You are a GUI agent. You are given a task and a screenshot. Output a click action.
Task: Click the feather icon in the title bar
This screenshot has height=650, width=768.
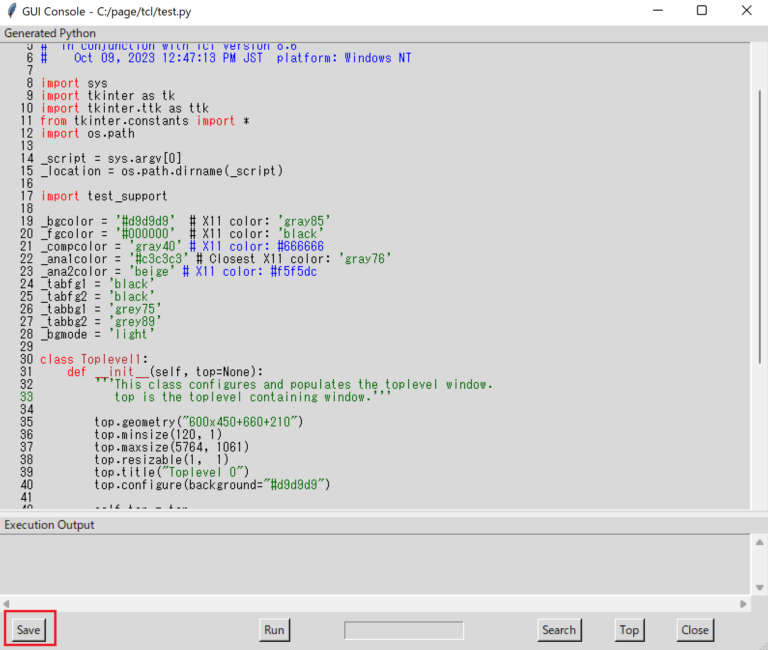[x=11, y=11]
